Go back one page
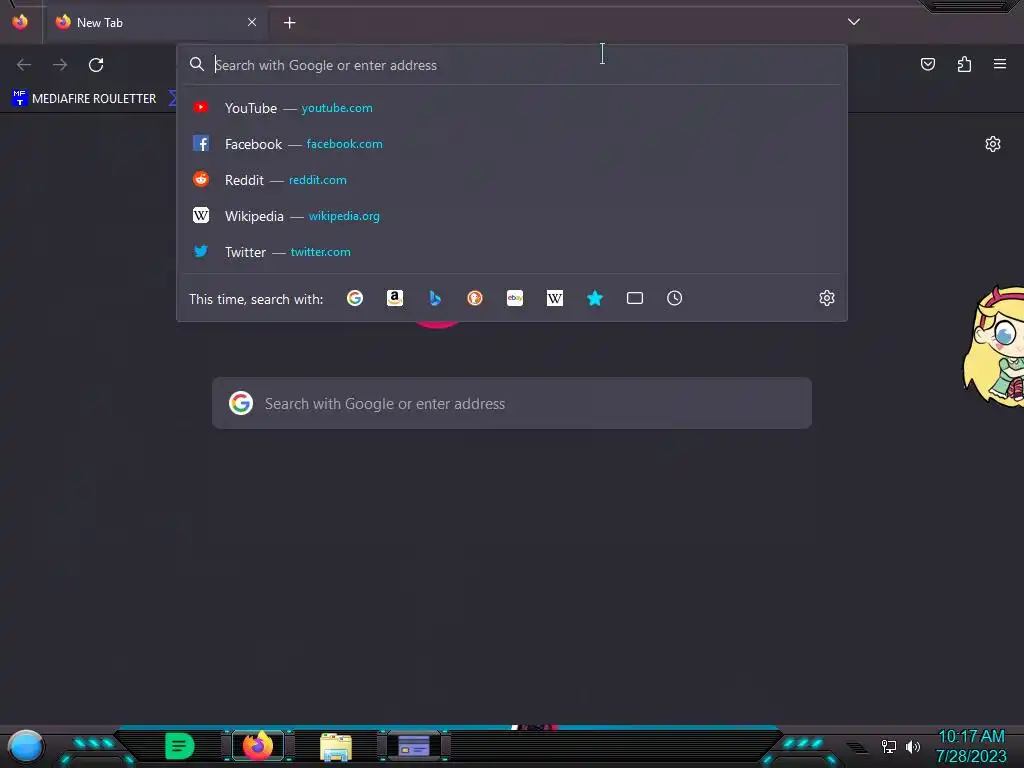Image resolution: width=1024 pixels, height=768 pixels. coord(24,65)
